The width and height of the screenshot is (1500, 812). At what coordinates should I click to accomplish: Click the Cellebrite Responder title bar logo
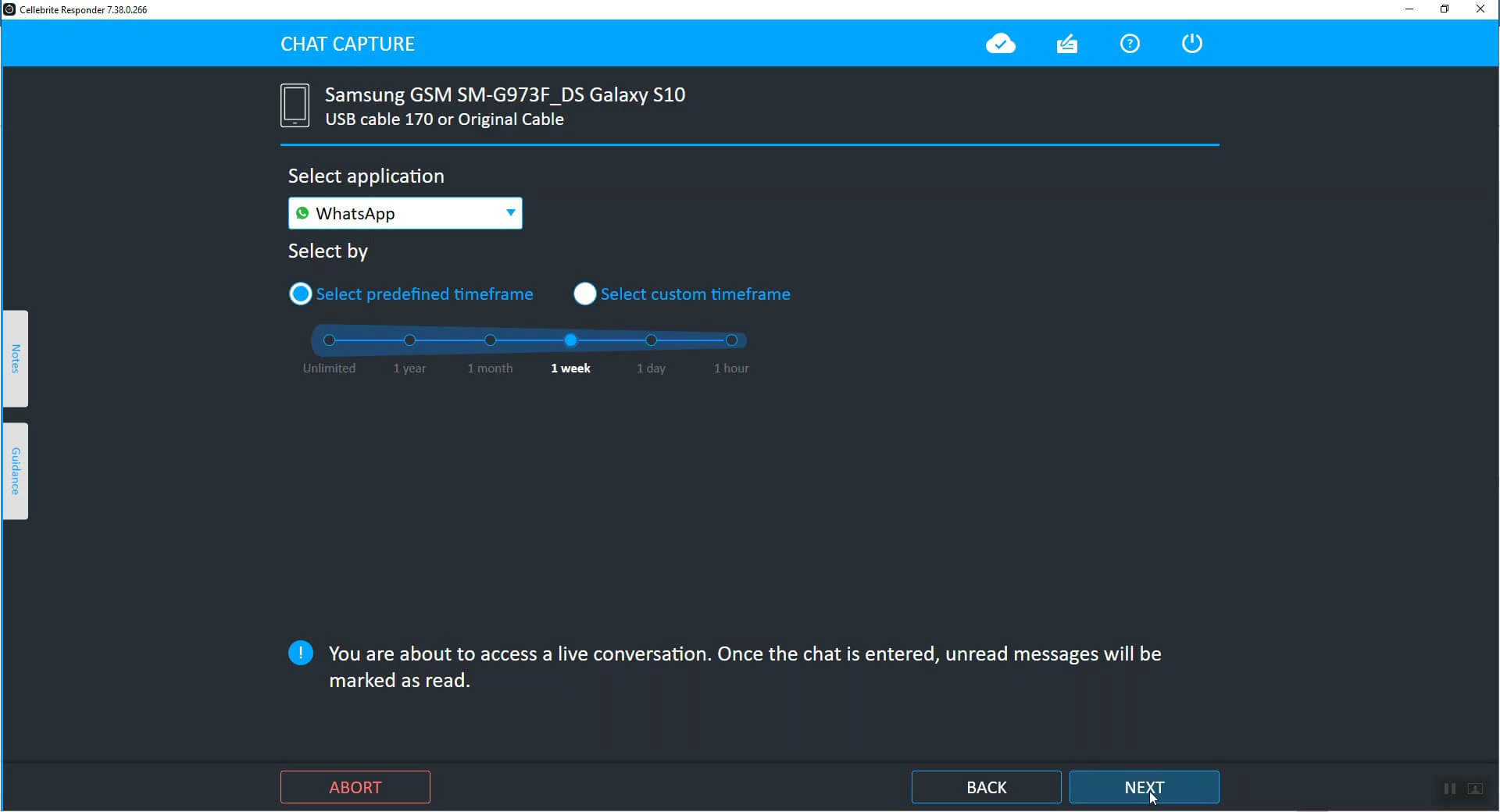(x=9, y=9)
